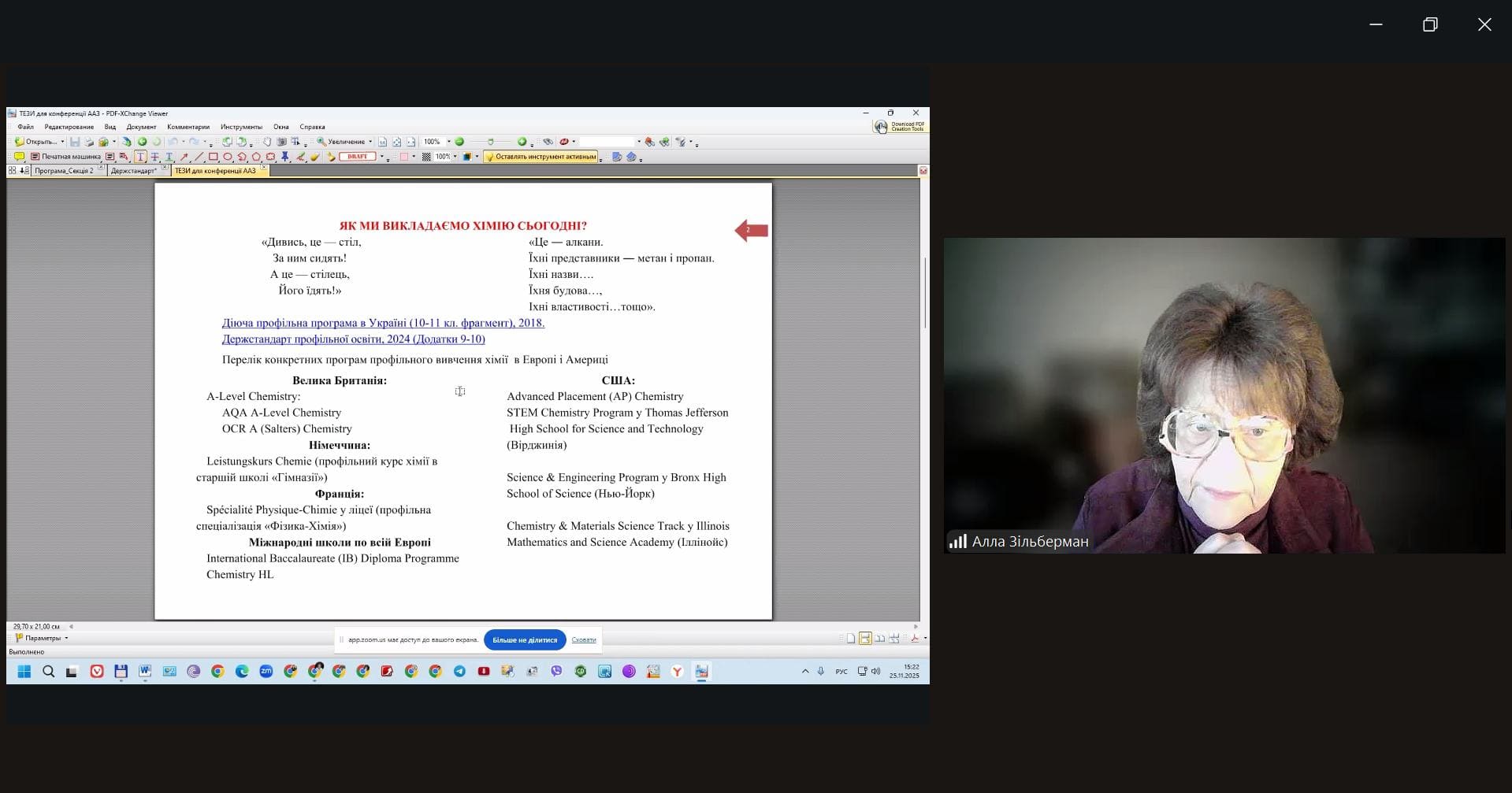
Task: Expand the zoom percentage dropdown
Action: [x=449, y=142]
